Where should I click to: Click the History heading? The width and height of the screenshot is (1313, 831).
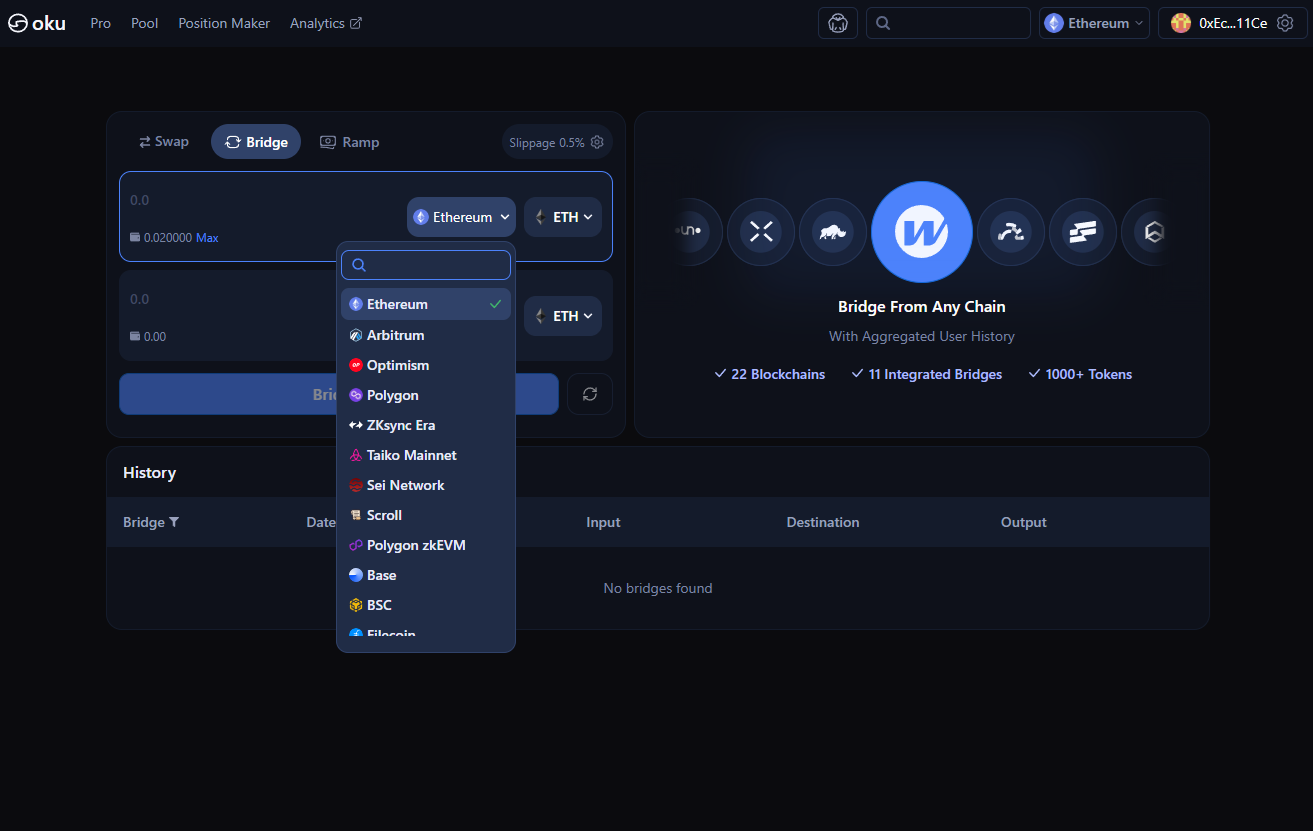149,472
